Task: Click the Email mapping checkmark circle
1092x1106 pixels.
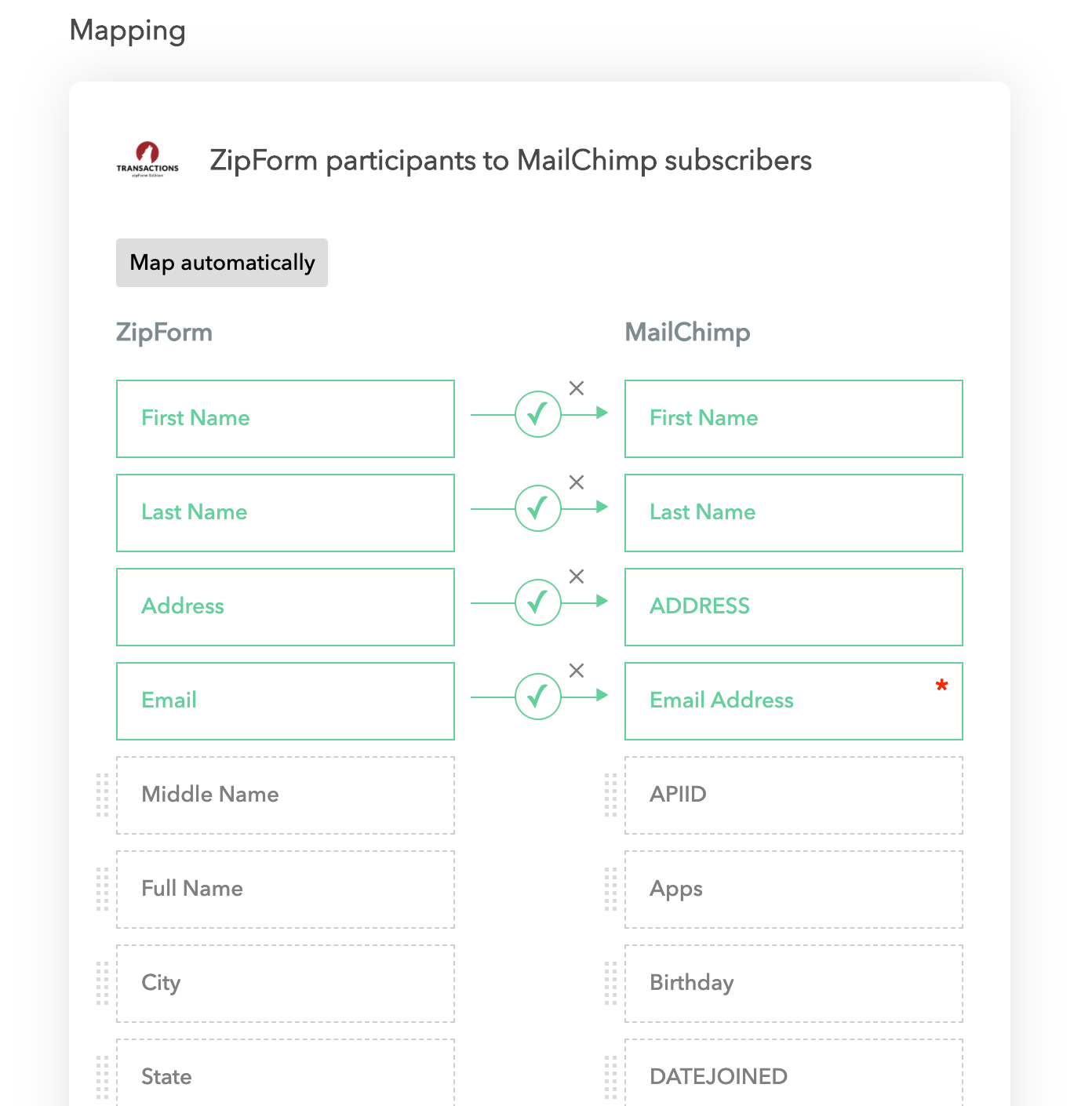Action: [538, 697]
